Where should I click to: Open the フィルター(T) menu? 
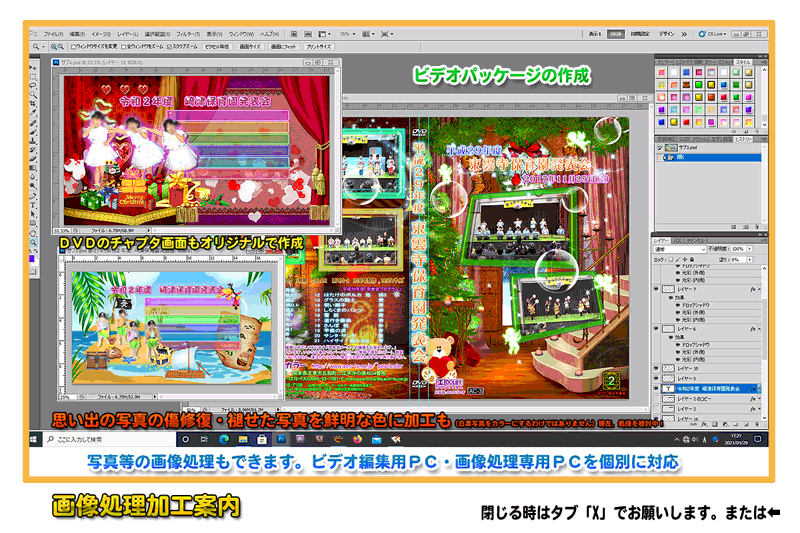point(188,34)
